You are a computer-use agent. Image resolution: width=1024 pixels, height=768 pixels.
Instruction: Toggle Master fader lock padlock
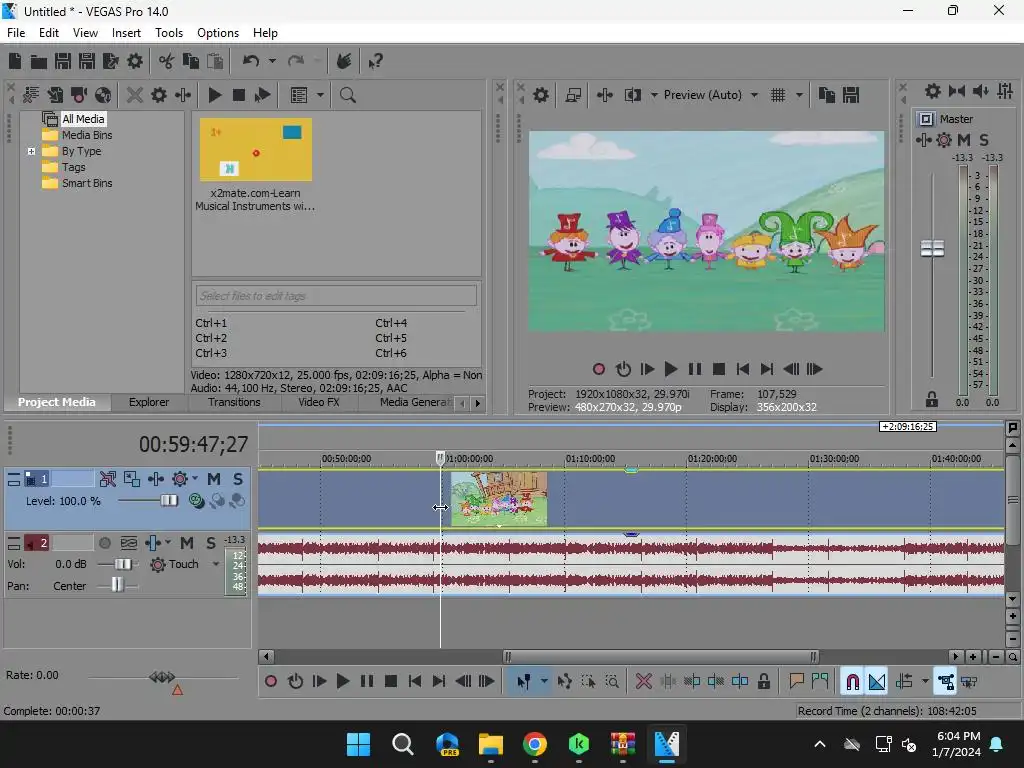[x=932, y=399]
